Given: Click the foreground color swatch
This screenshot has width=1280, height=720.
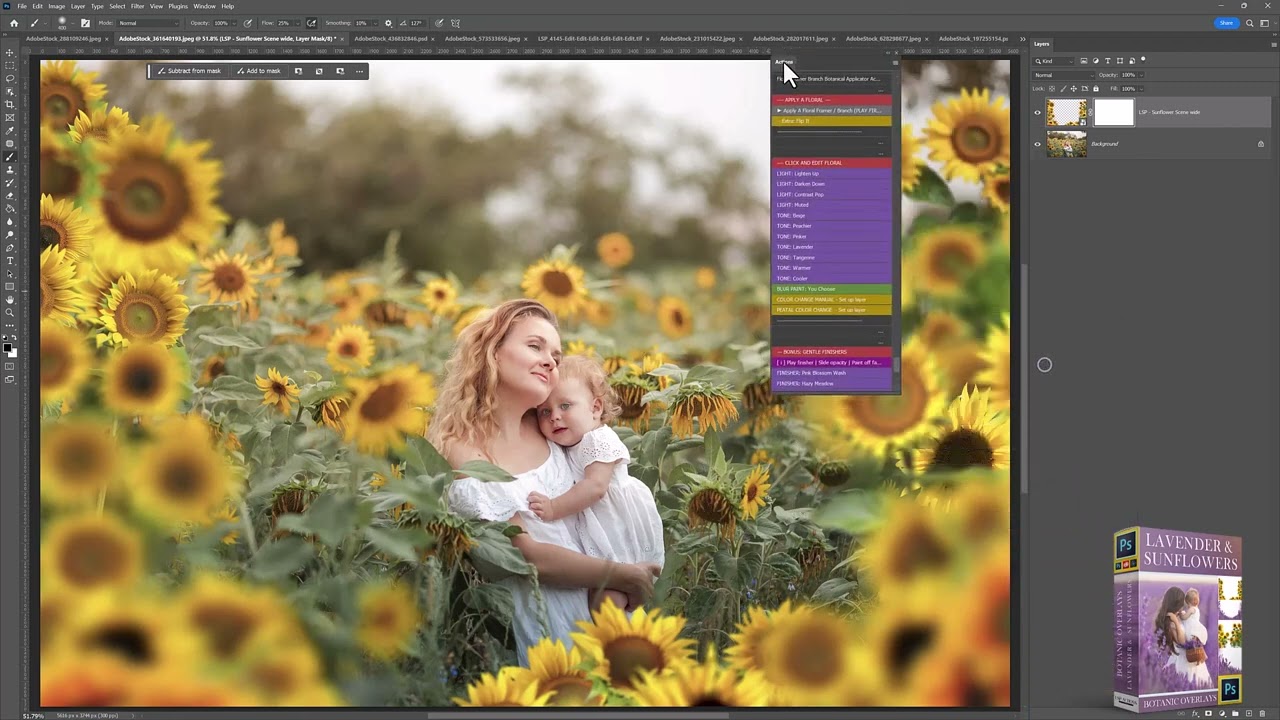Looking at the screenshot, I should (x=9, y=348).
